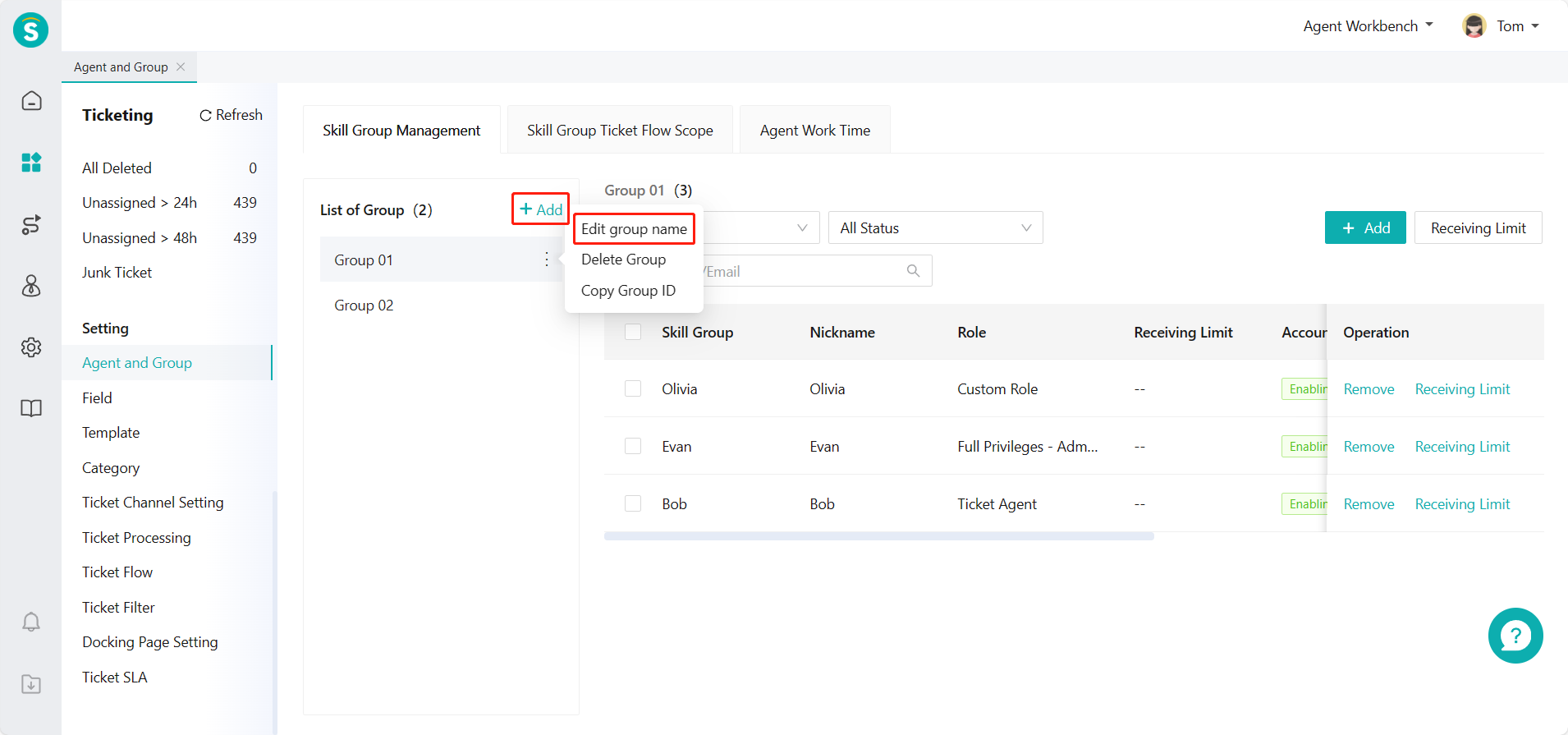The height and width of the screenshot is (735, 1568).
Task: Open the book knowledge icon in sidebar
Action: 31,408
